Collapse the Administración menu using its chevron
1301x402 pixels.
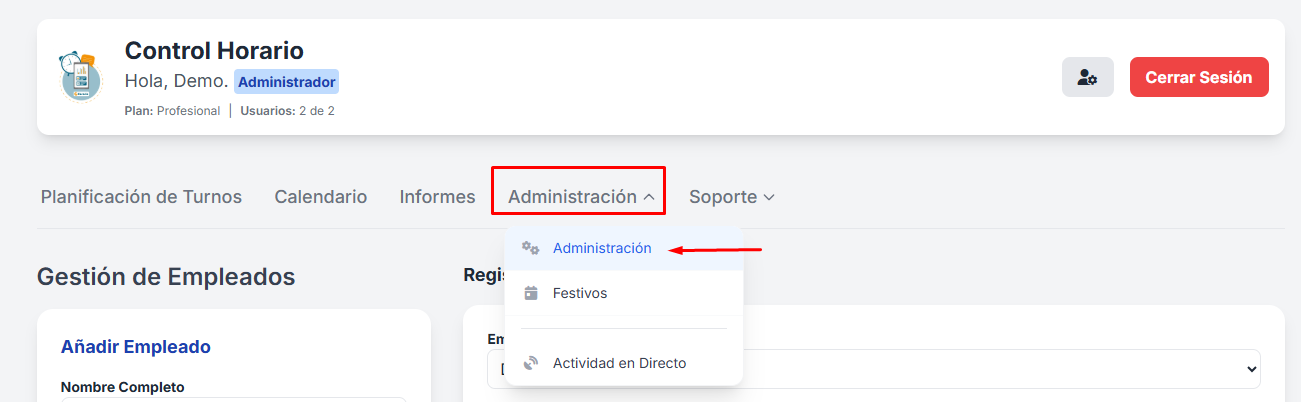point(649,198)
